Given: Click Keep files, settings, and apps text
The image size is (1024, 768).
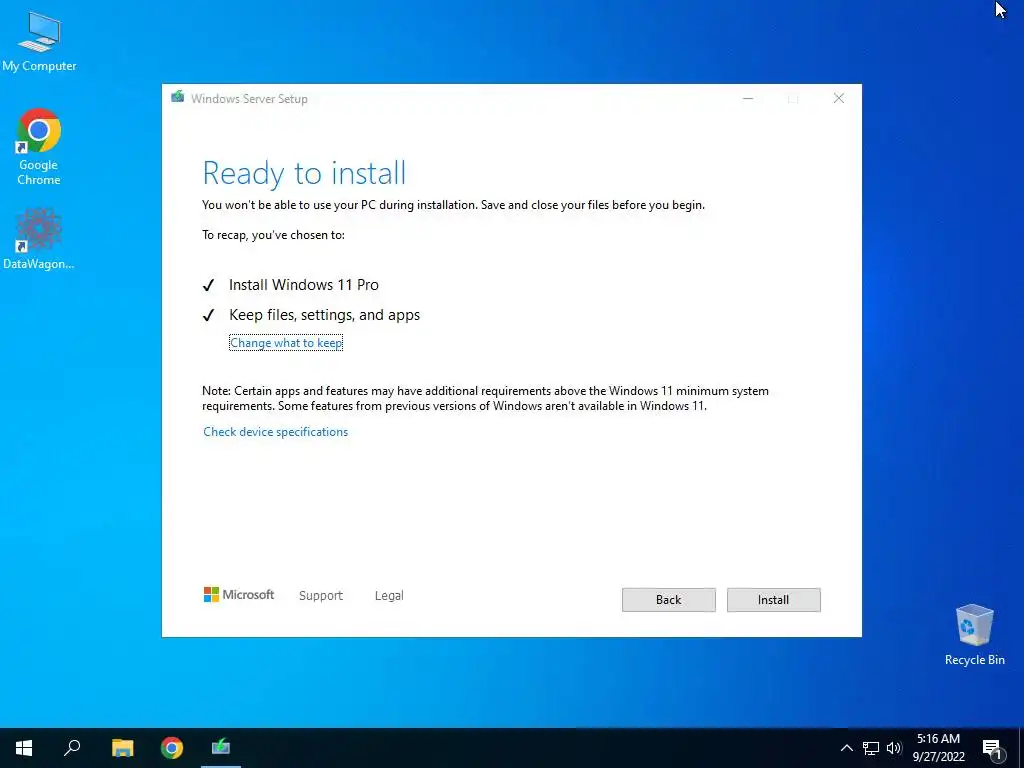Looking at the screenshot, I should [x=324, y=315].
